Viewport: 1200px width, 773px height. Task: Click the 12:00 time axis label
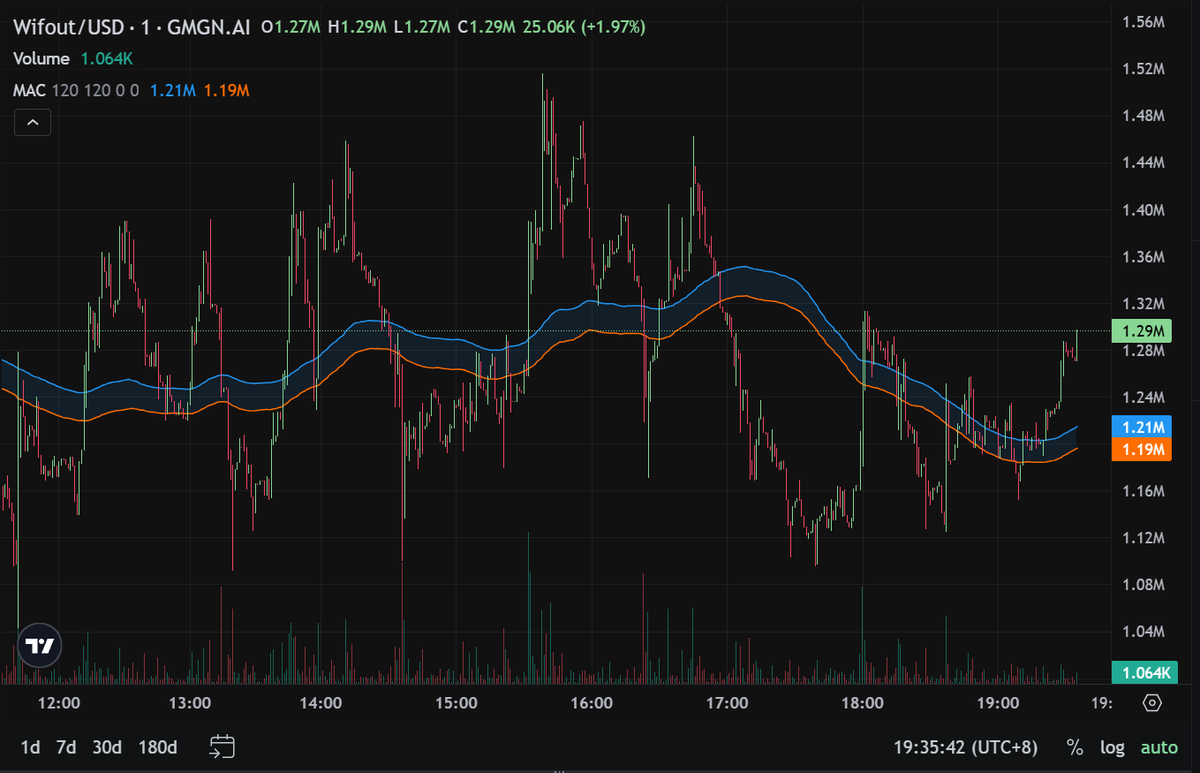pos(58,703)
